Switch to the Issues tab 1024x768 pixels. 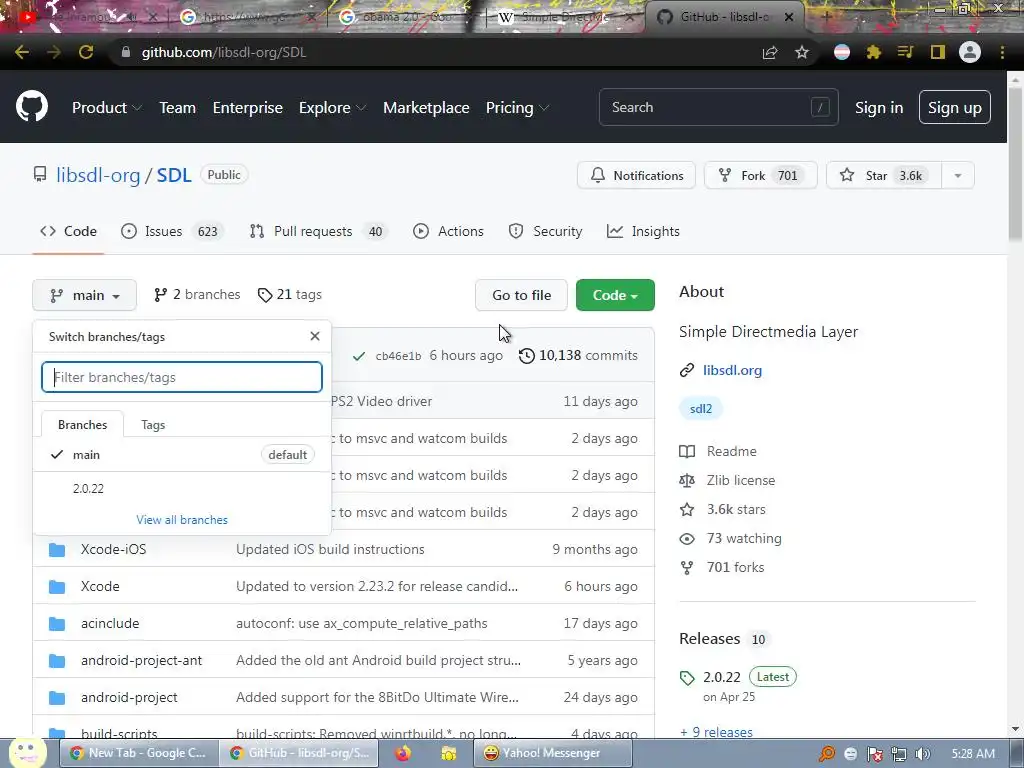click(x=172, y=231)
